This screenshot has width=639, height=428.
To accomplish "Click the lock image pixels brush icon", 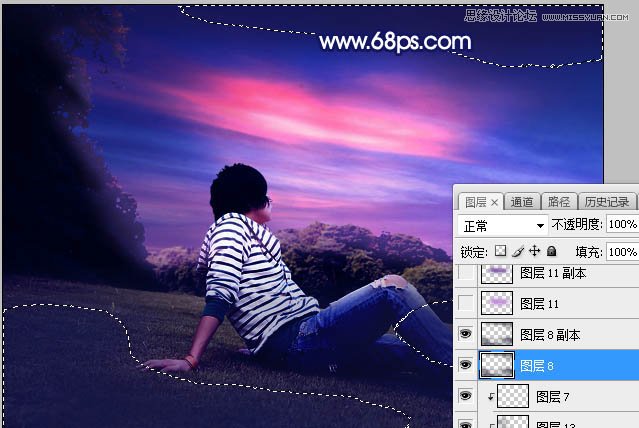I will click(x=518, y=251).
